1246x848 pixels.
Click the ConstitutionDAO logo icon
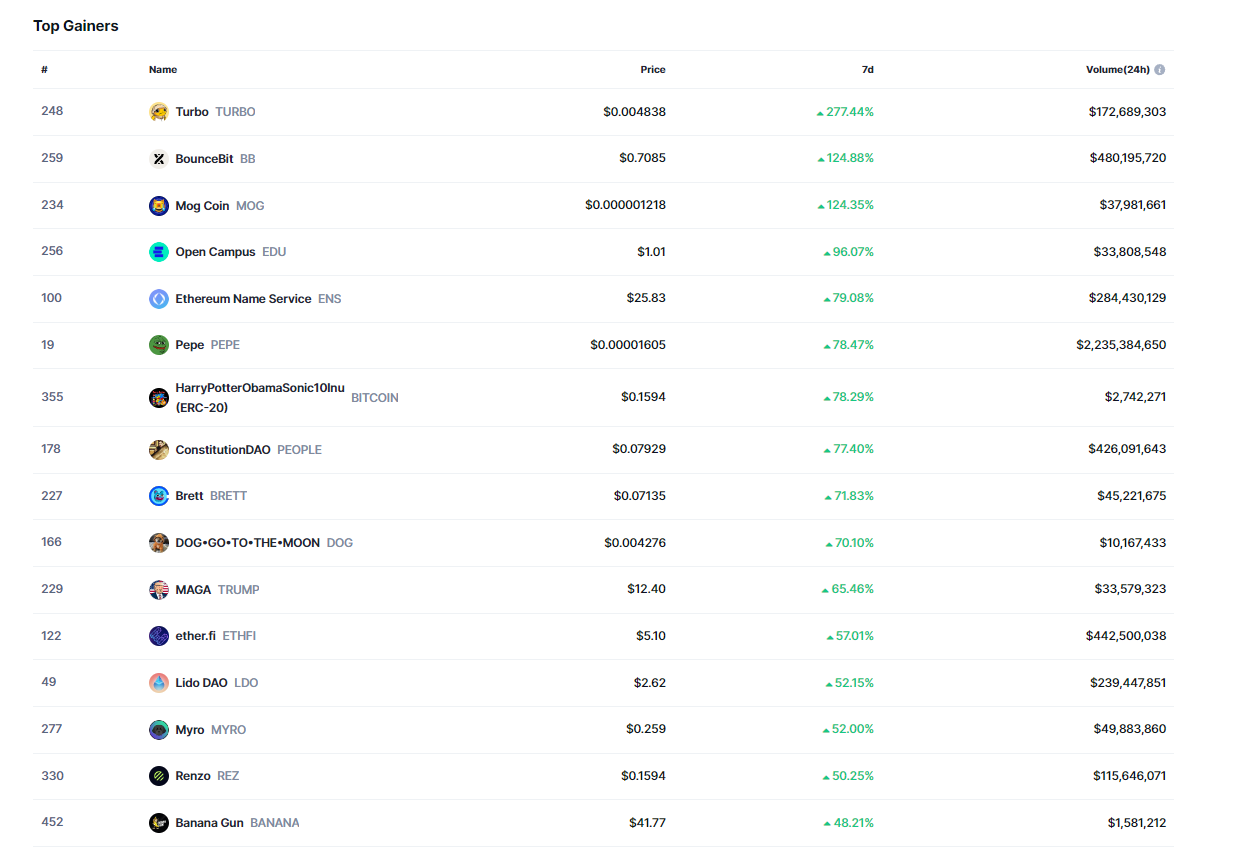pos(158,450)
